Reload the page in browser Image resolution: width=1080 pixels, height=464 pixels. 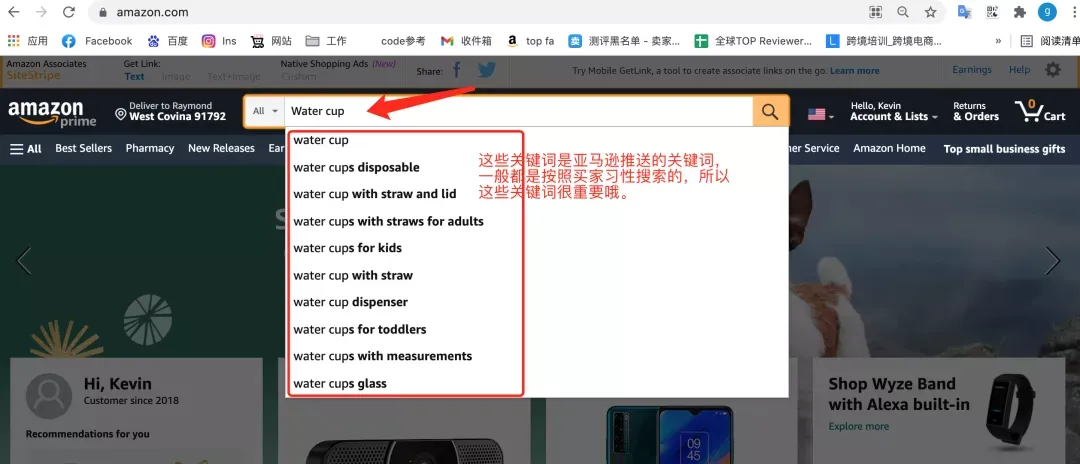(68, 13)
